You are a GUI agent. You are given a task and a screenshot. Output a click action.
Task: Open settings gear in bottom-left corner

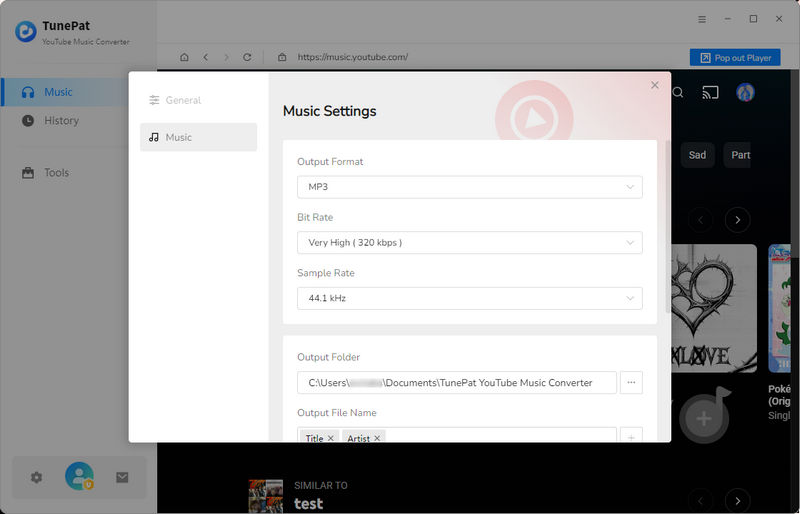(x=37, y=477)
